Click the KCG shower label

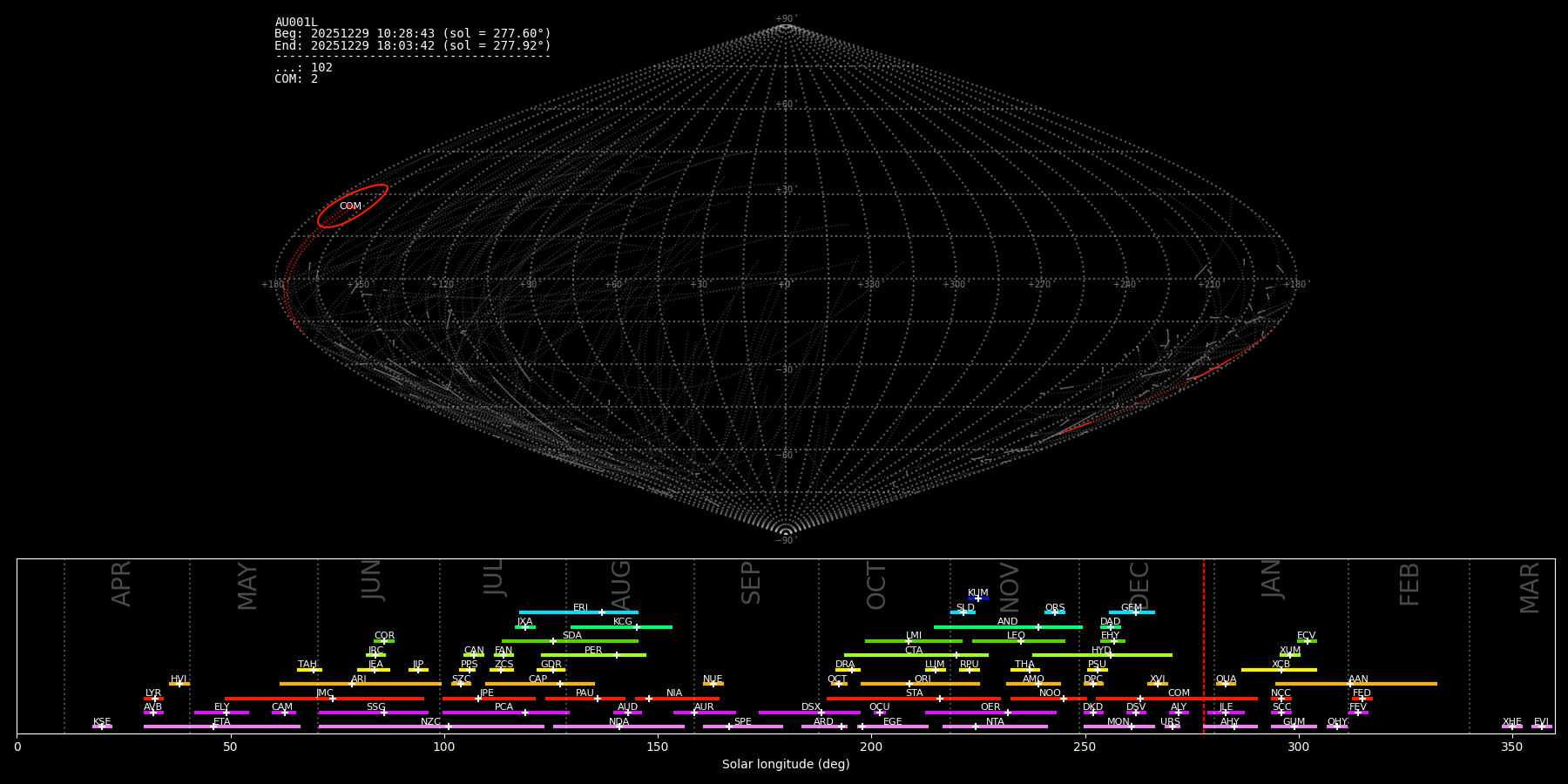(x=623, y=622)
